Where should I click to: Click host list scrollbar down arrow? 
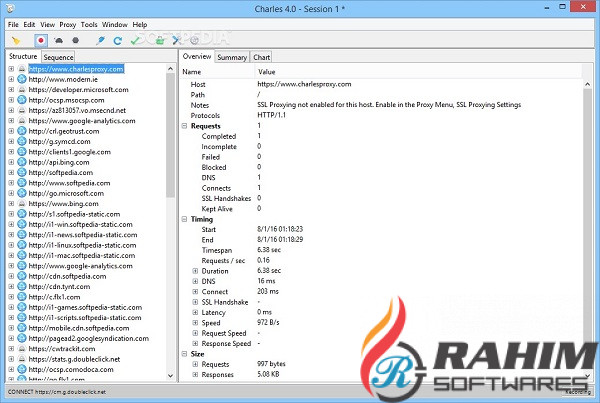170,376
